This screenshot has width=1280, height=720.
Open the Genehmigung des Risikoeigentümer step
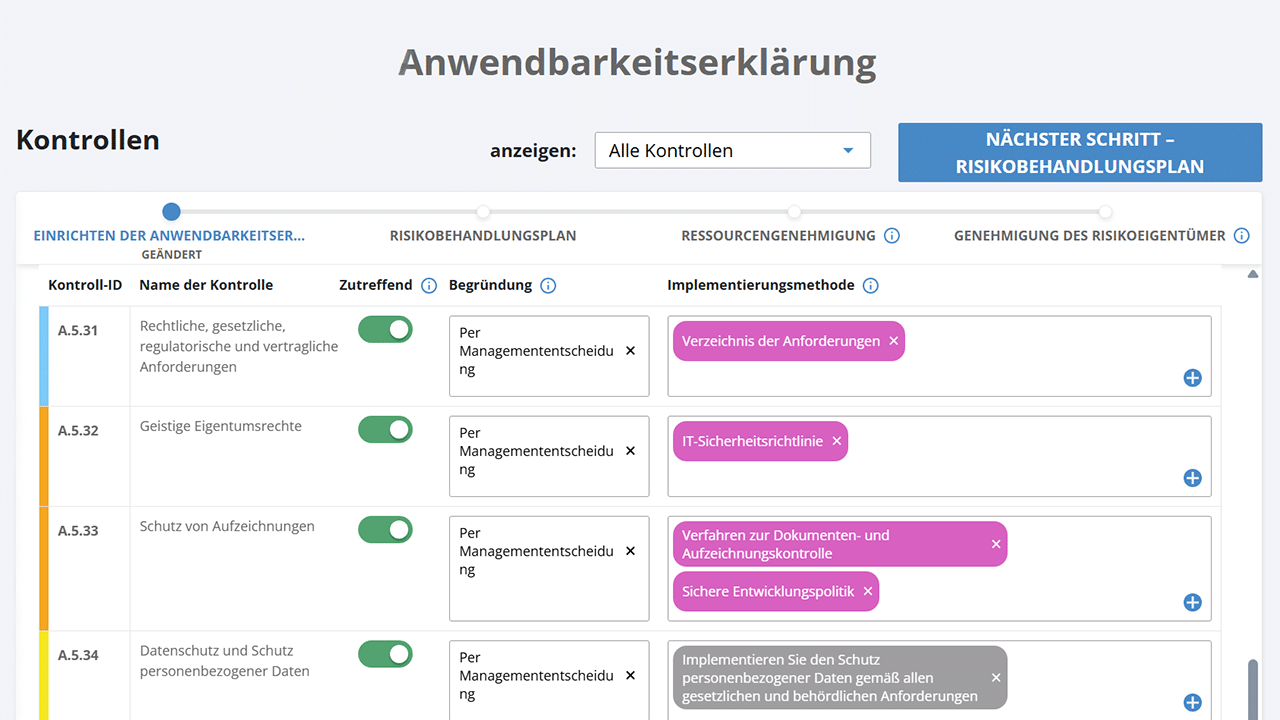coord(1089,236)
